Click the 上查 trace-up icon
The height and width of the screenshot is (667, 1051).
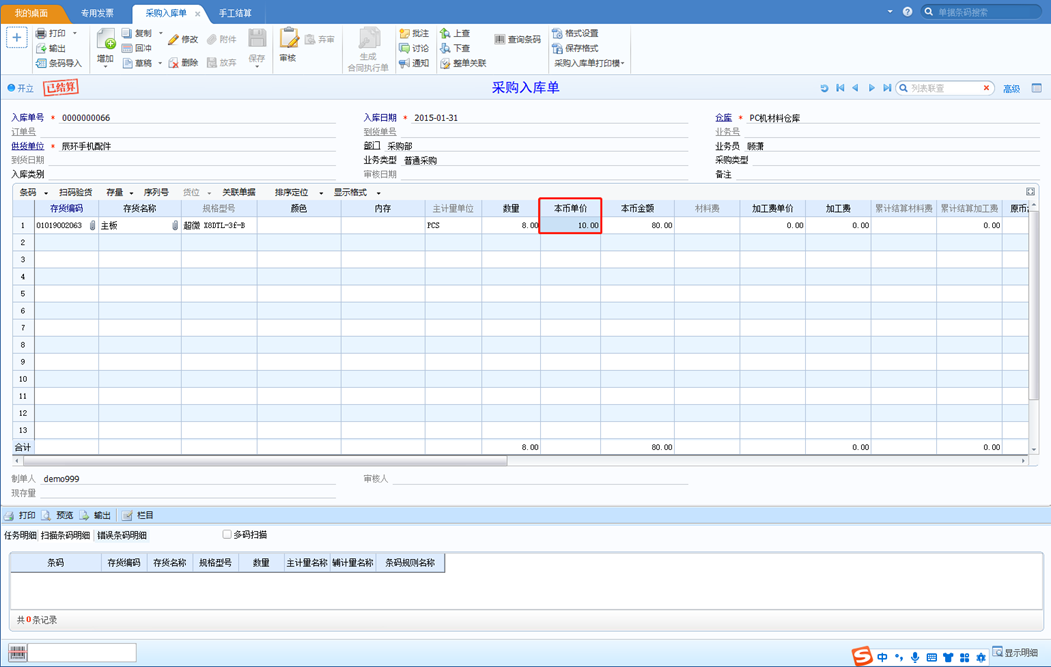coord(445,33)
